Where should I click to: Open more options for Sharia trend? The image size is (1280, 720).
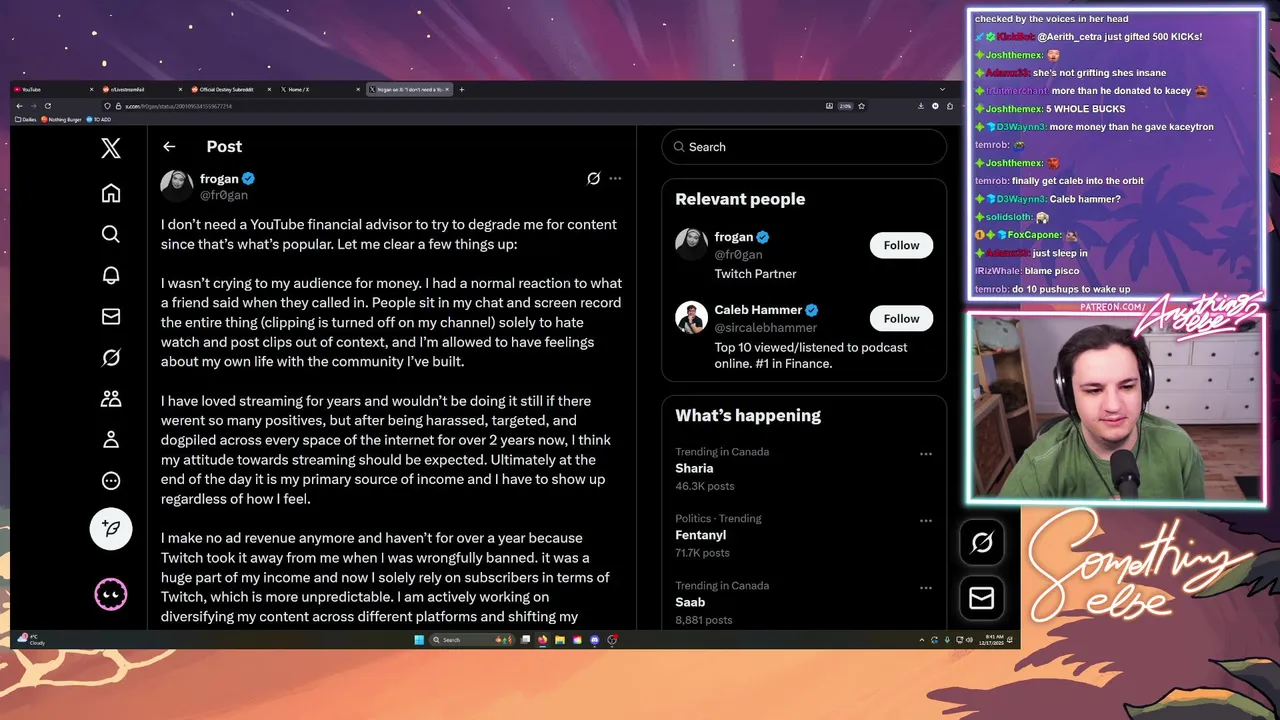pyautogui.click(x=926, y=453)
